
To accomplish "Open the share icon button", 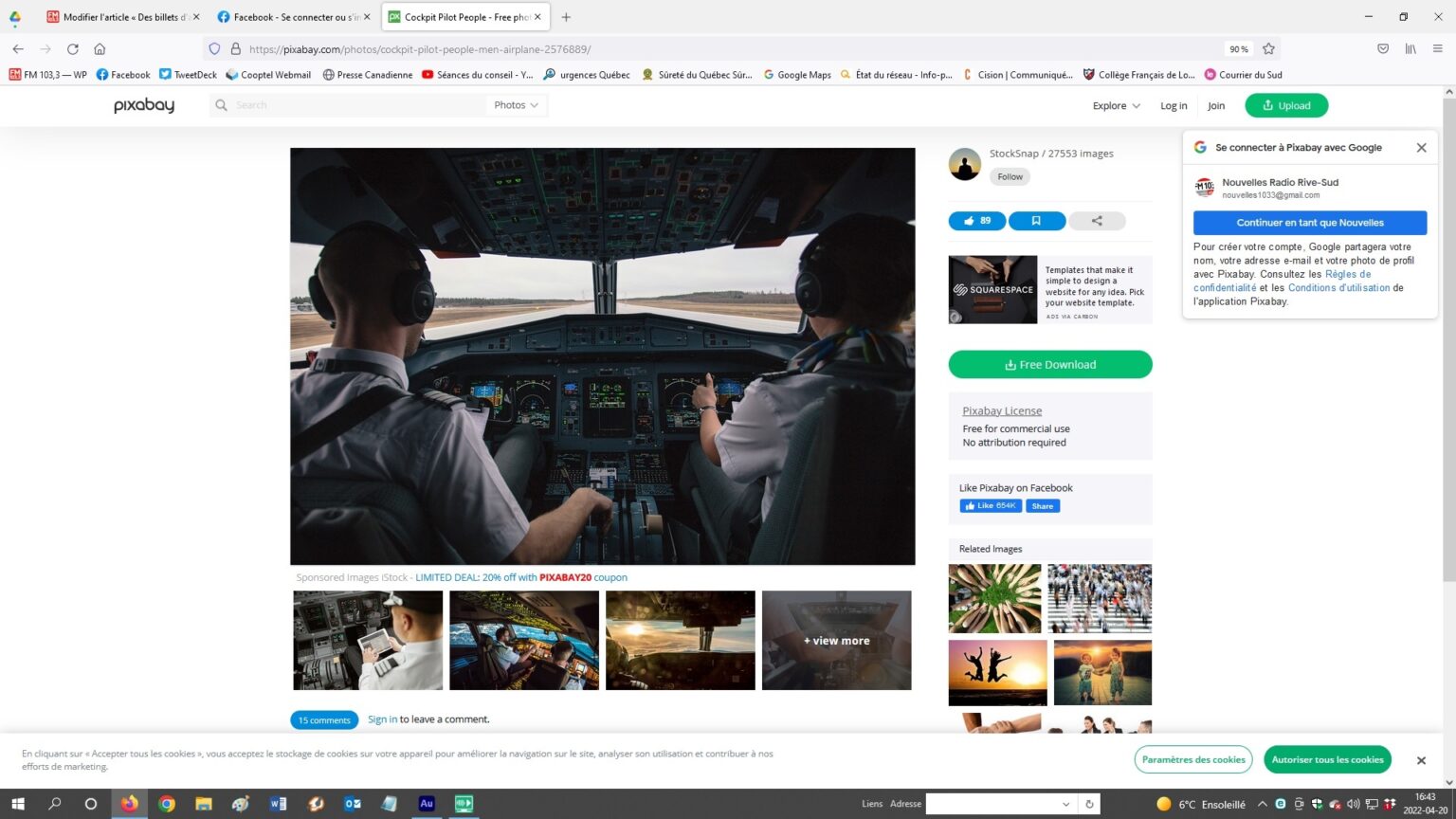I will point(1097,221).
